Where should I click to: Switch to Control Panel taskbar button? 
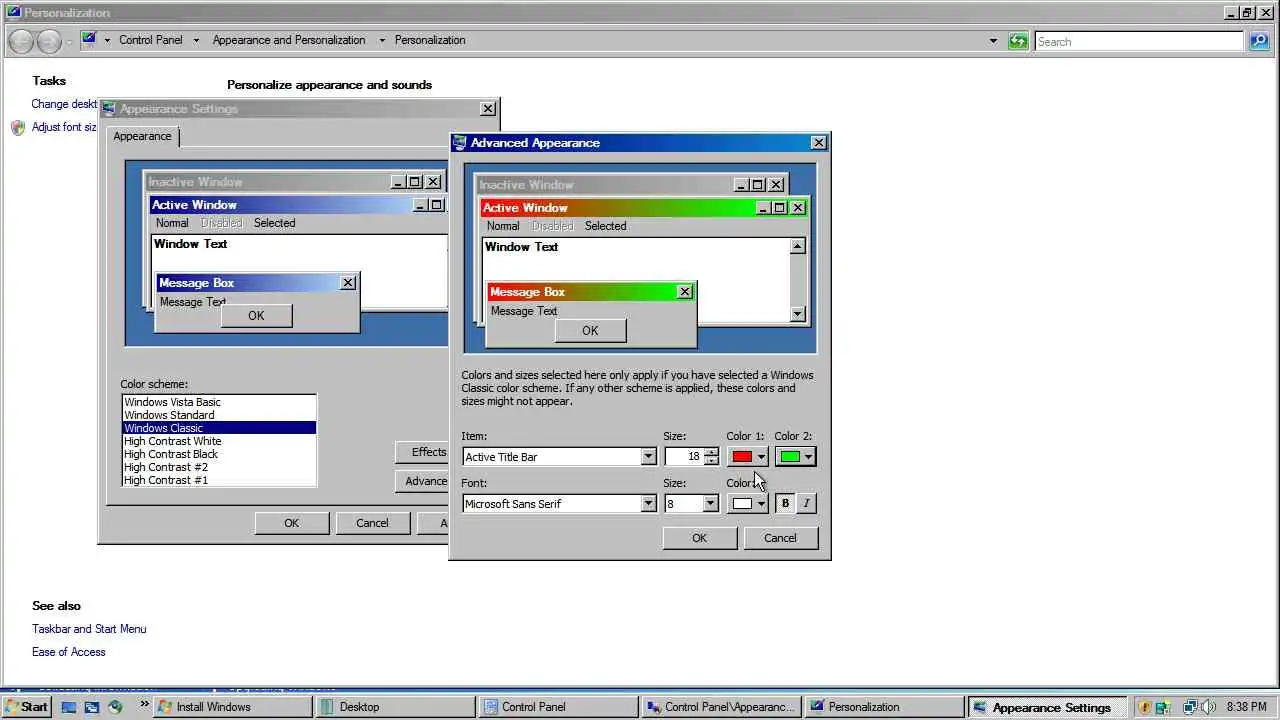(558, 706)
